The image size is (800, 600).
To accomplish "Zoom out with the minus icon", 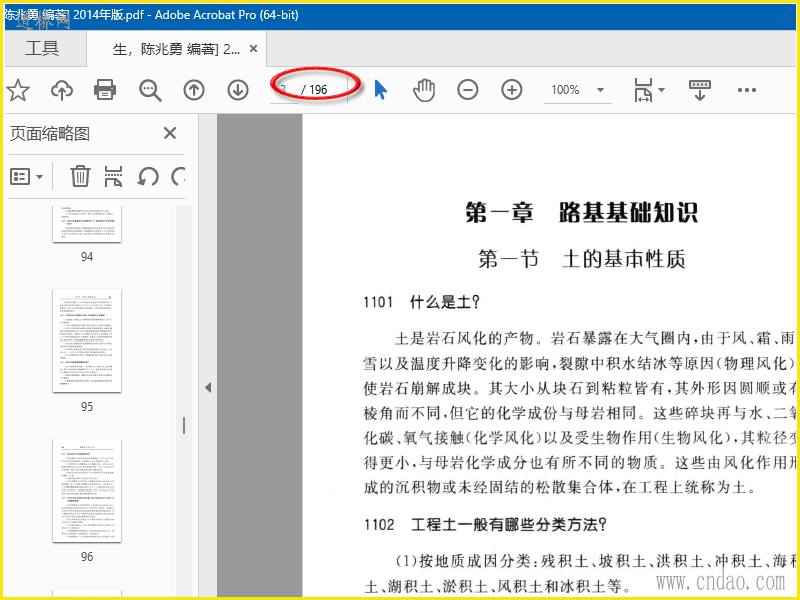I will [467, 90].
